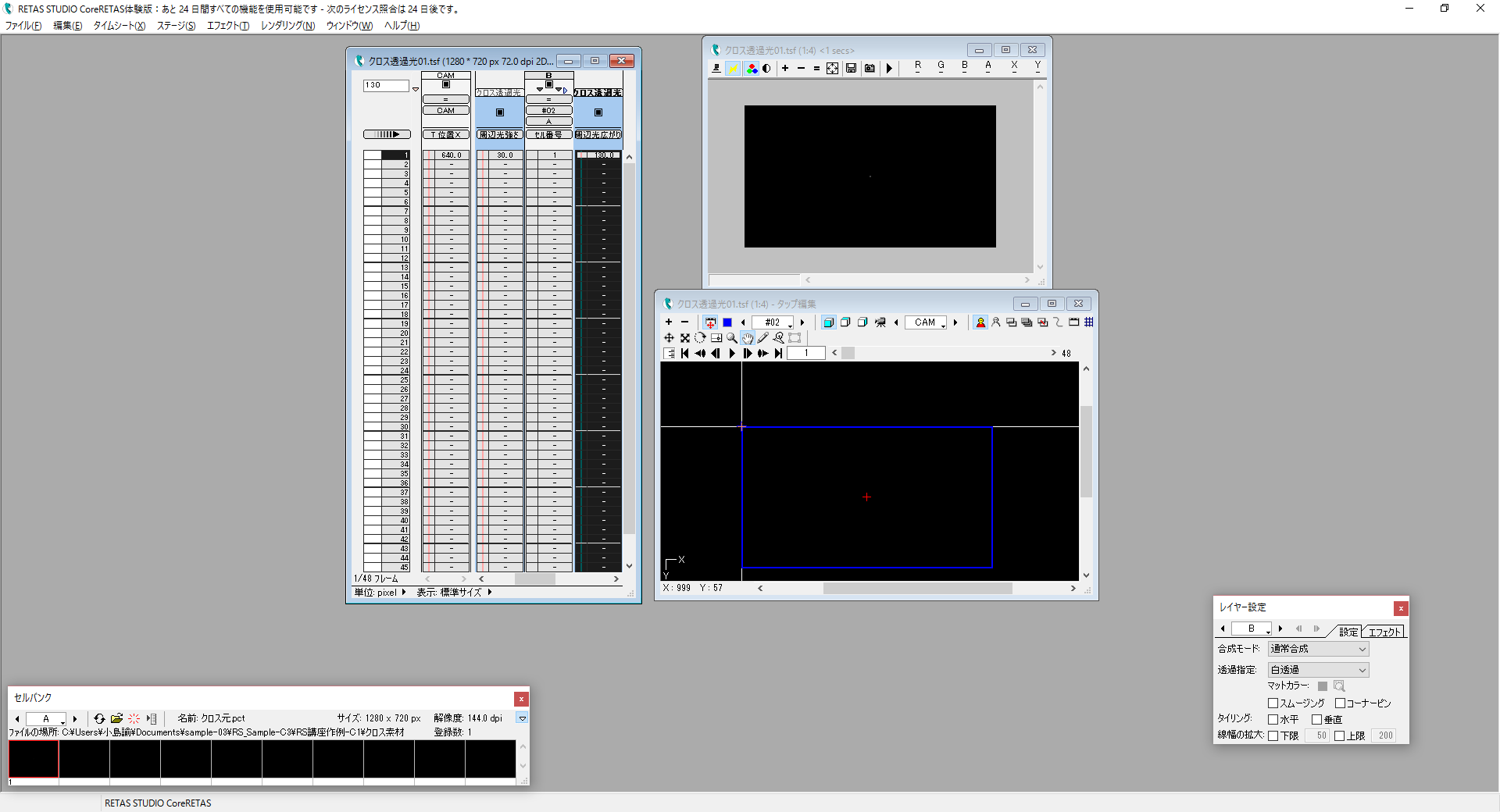The image size is (1500, 812).
Task: Click the stamp icon in preview toolbar
Action: pyautogui.click(x=716, y=69)
